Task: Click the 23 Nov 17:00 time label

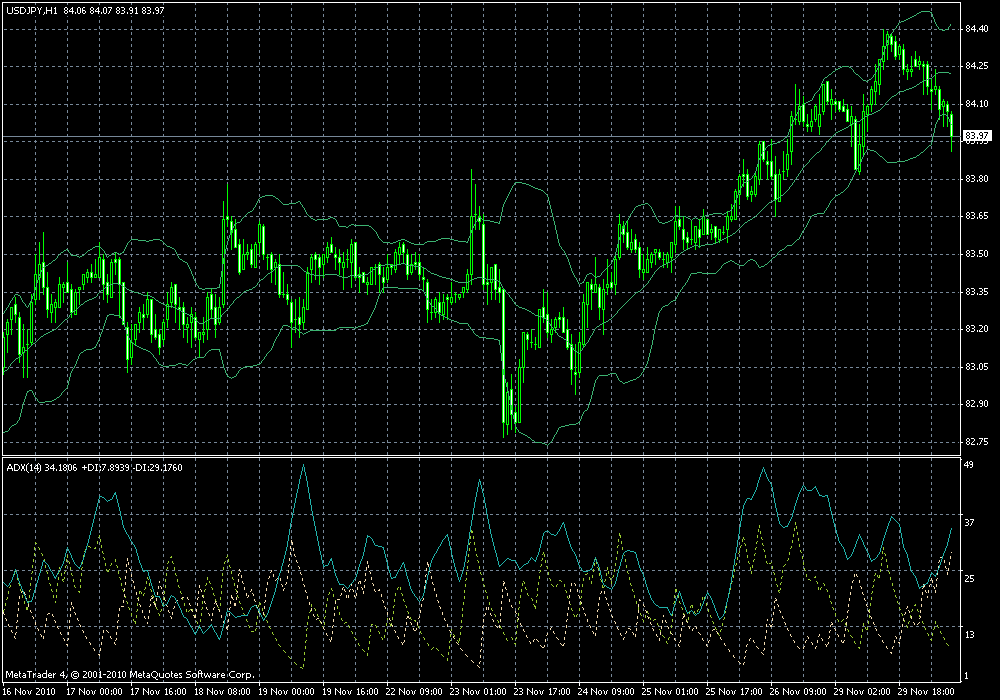Action: coord(542,692)
